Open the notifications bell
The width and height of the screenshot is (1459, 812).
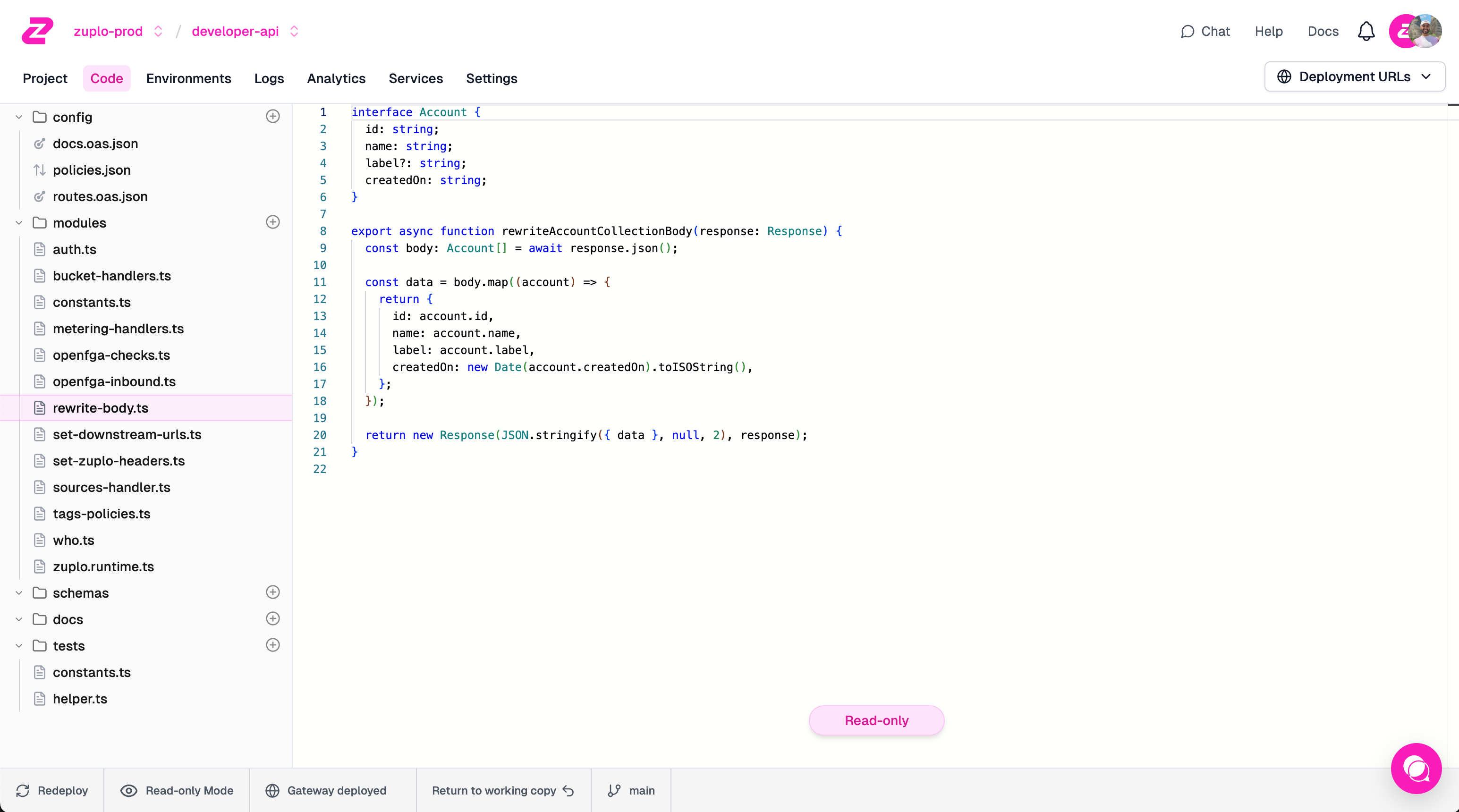pos(1366,31)
